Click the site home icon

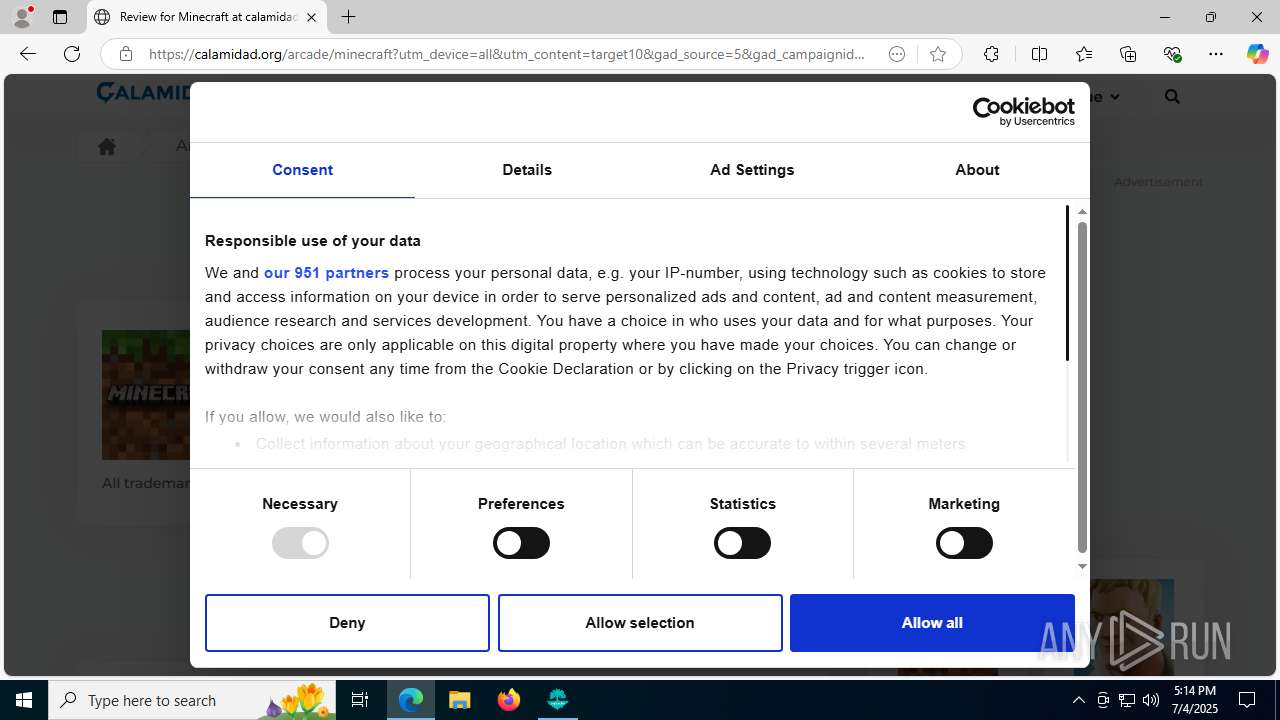coord(107,147)
